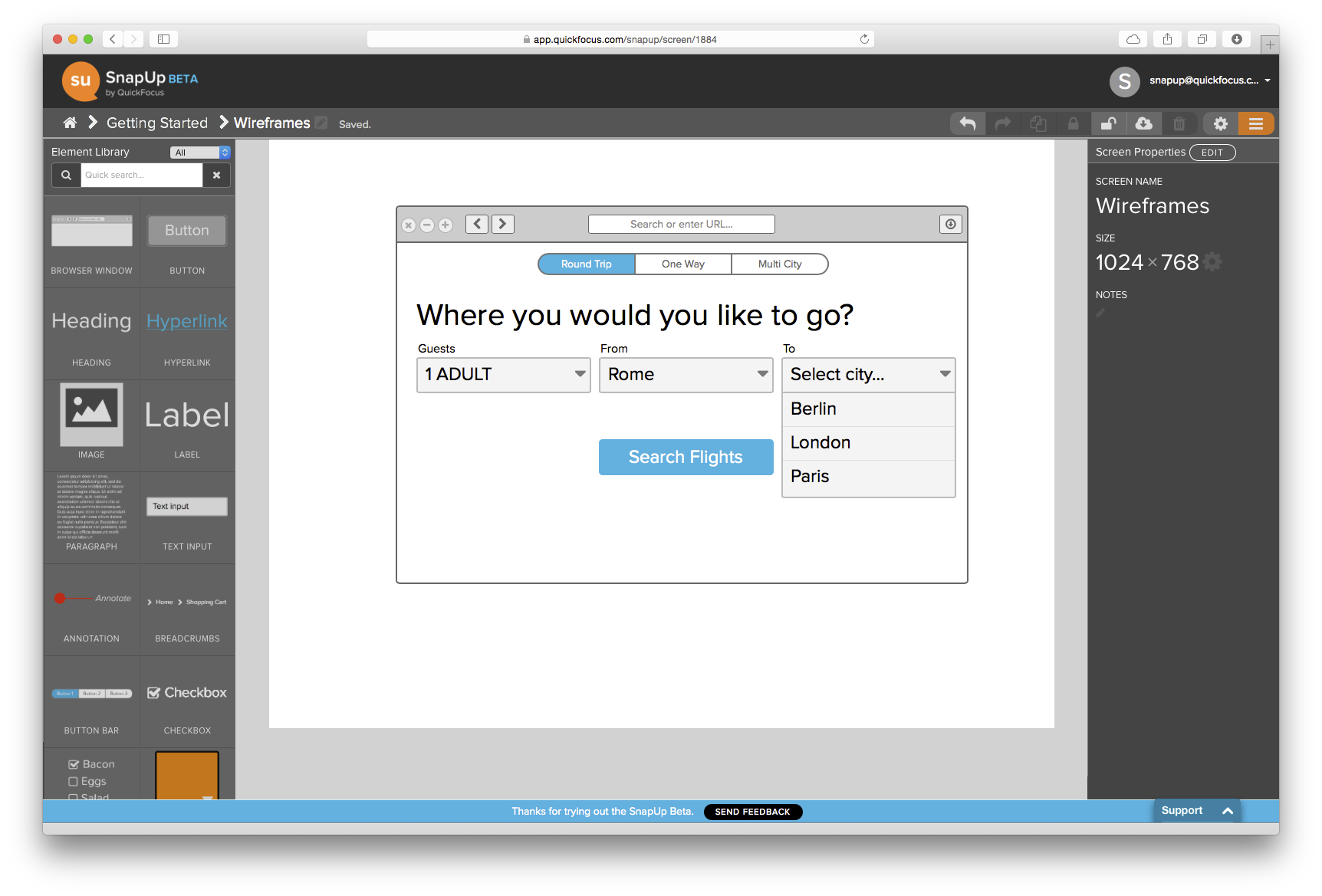Clear the element quick search
1322x896 pixels.
click(x=216, y=175)
